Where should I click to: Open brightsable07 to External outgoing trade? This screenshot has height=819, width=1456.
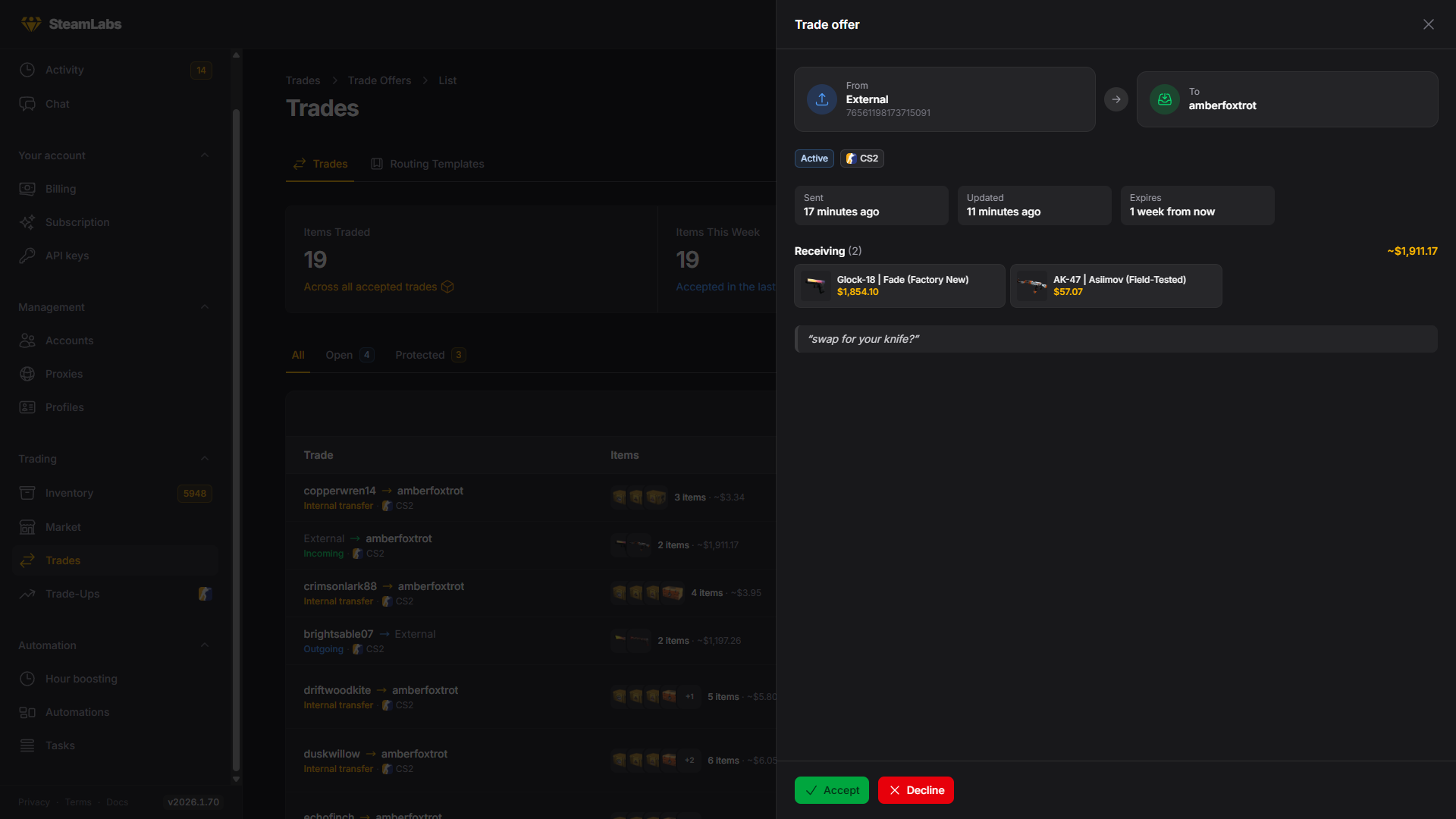click(531, 641)
